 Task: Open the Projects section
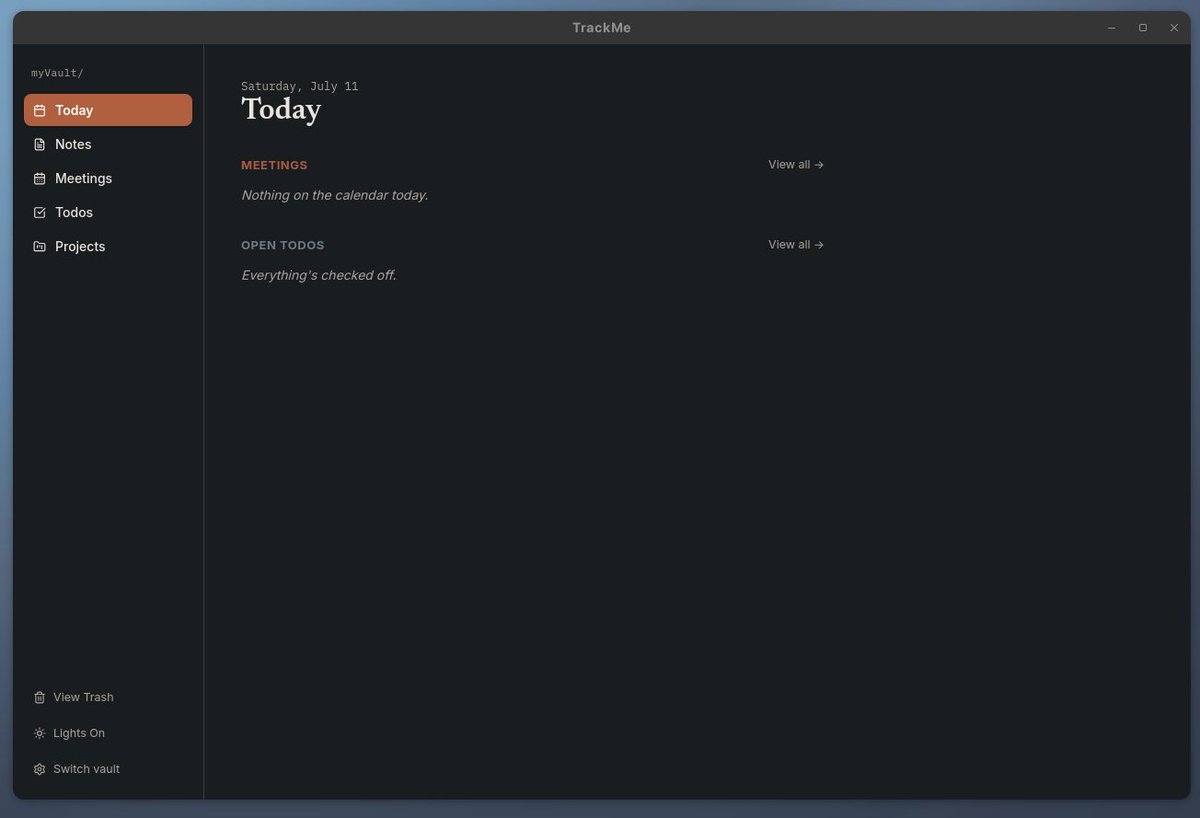(108, 246)
